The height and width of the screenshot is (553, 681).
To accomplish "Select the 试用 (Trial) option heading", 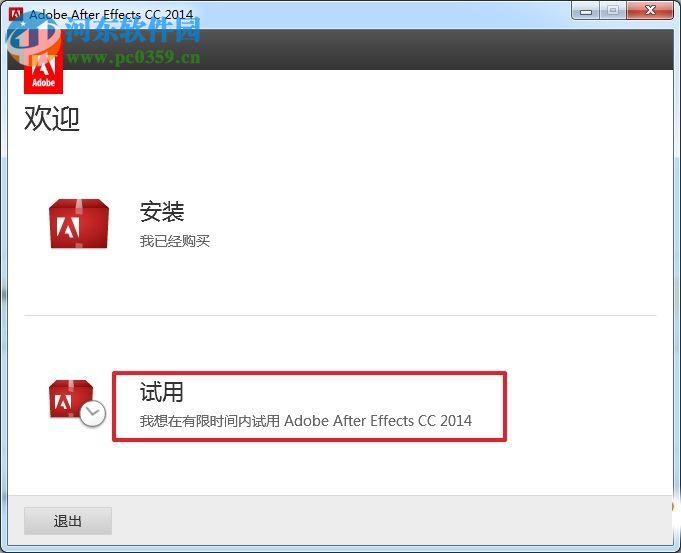I will (x=162, y=392).
